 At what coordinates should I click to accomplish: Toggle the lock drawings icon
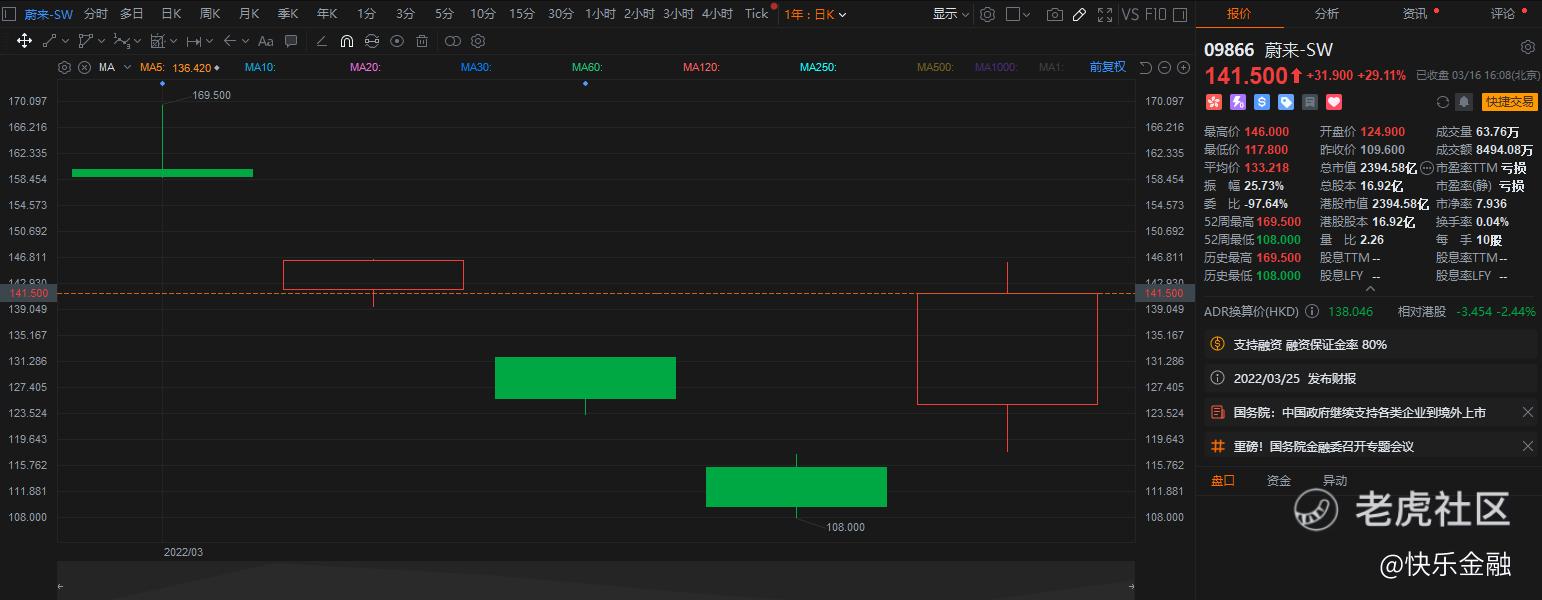tap(372, 41)
